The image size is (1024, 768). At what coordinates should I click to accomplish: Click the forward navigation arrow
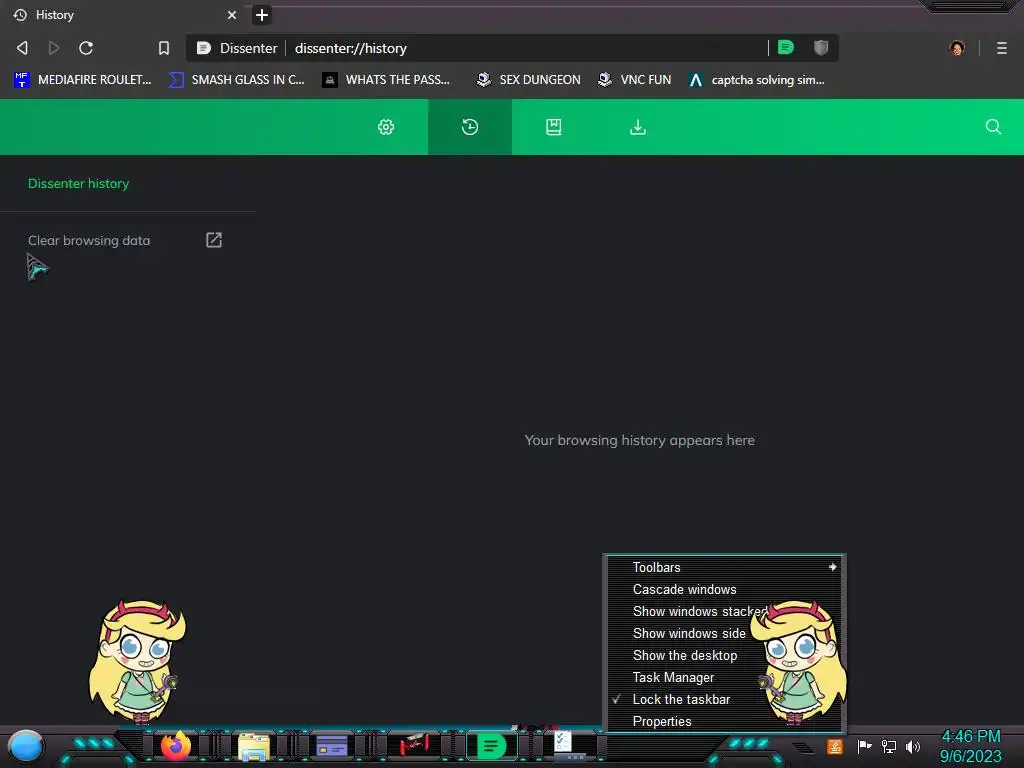point(54,48)
